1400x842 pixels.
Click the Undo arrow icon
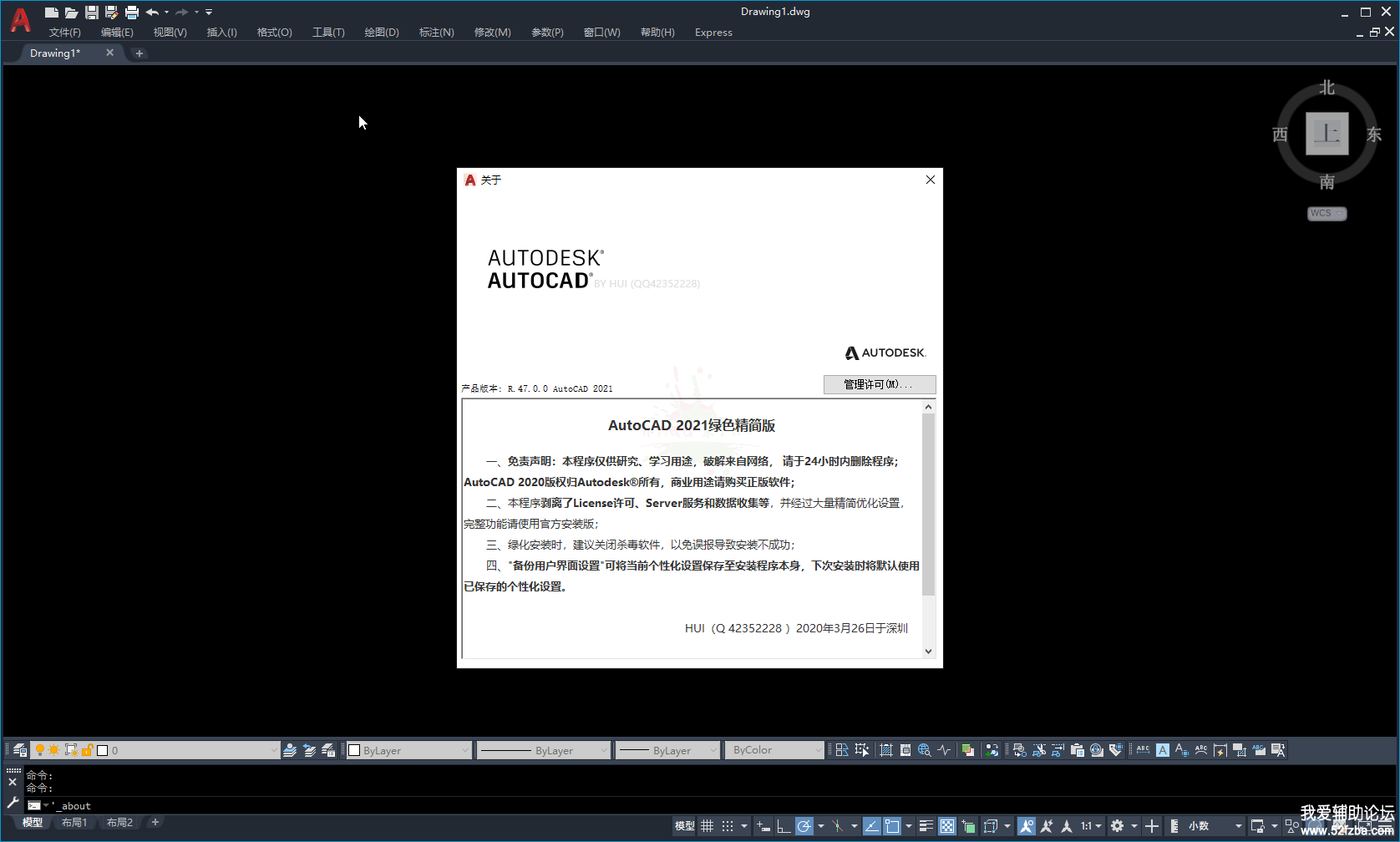click(152, 12)
